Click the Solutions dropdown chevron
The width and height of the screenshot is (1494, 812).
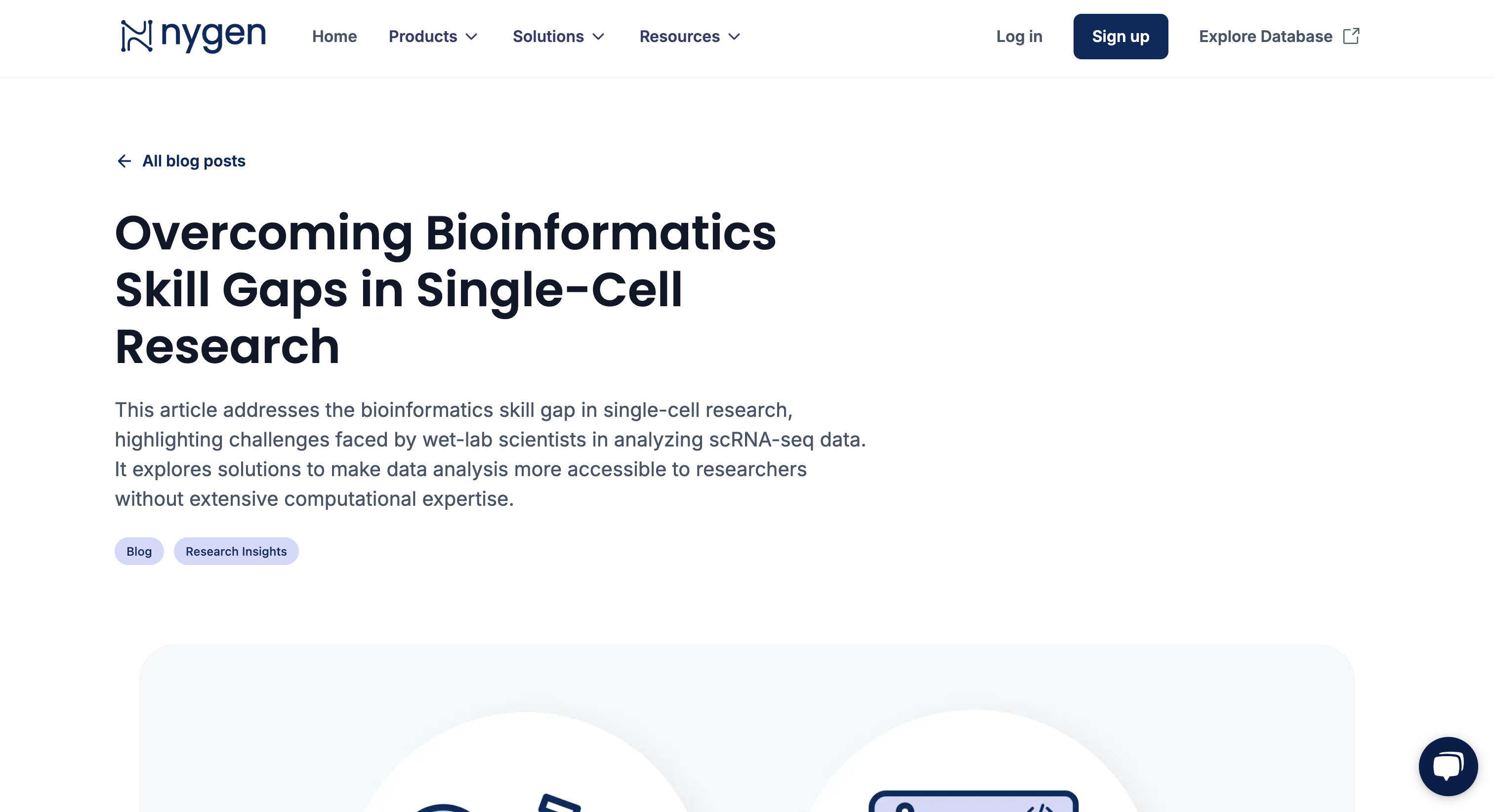(598, 37)
